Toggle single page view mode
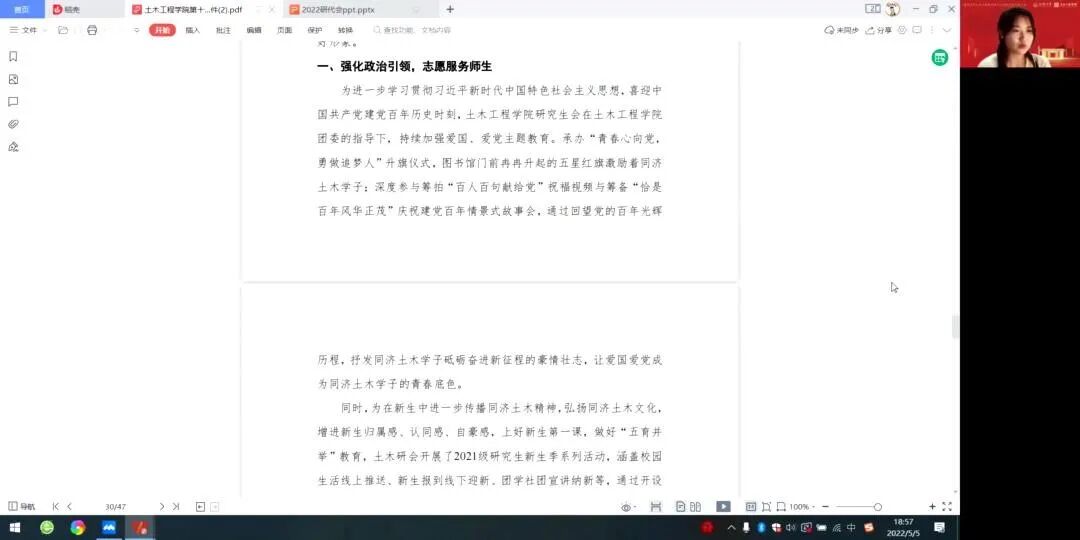1080x540 pixels. [681, 507]
